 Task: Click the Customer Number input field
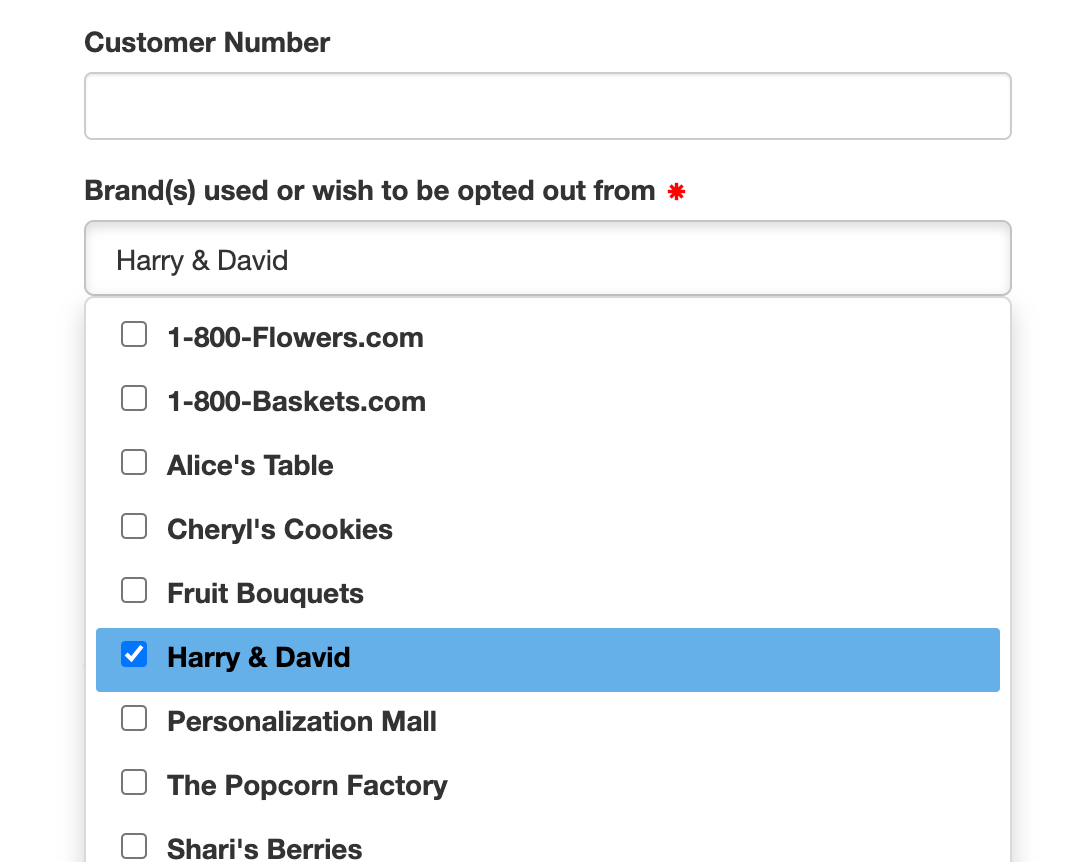coord(547,105)
